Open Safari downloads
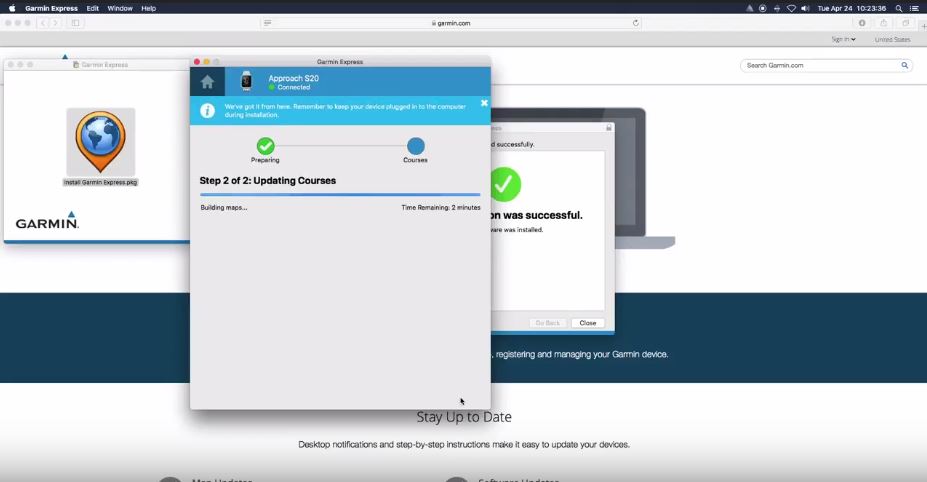The width and height of the screenshot is (927, 482). 862,23
